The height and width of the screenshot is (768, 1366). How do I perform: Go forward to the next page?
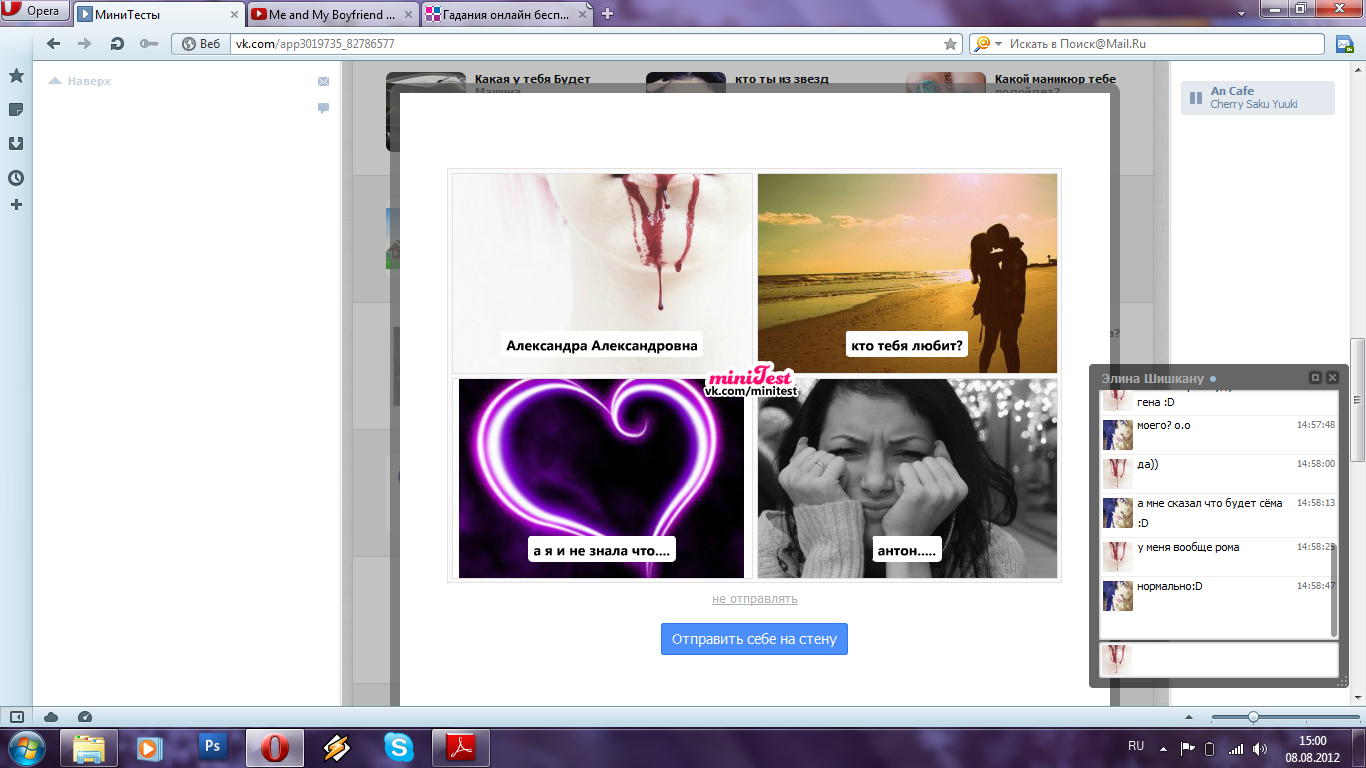(85, 44)
